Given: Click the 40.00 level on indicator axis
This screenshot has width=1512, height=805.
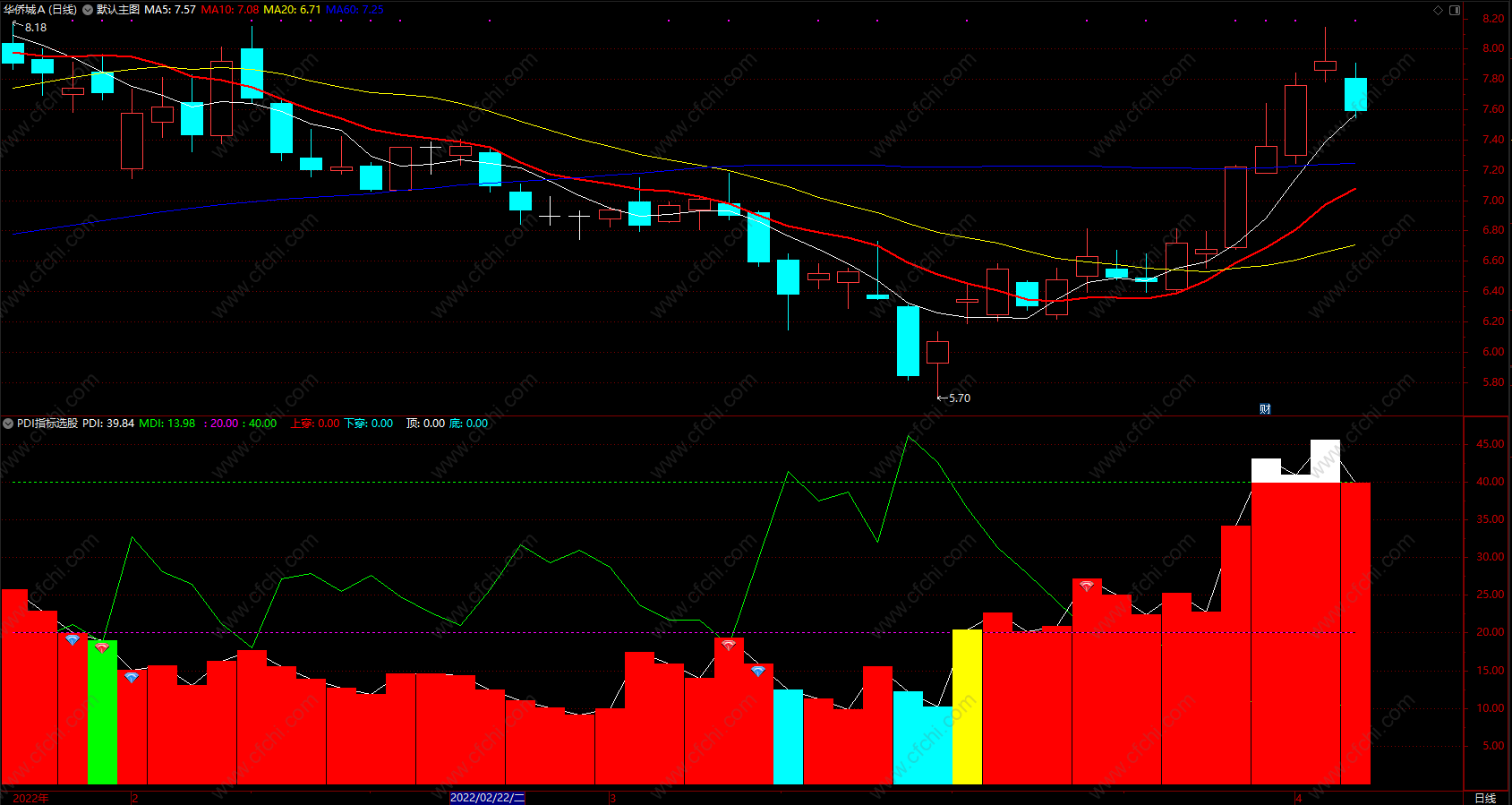Looking at the screenshot, I should [x=1491, y=482].
